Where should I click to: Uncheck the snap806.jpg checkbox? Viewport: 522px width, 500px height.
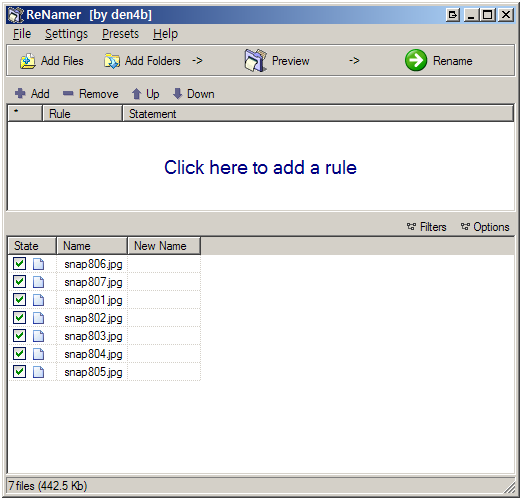19,264
